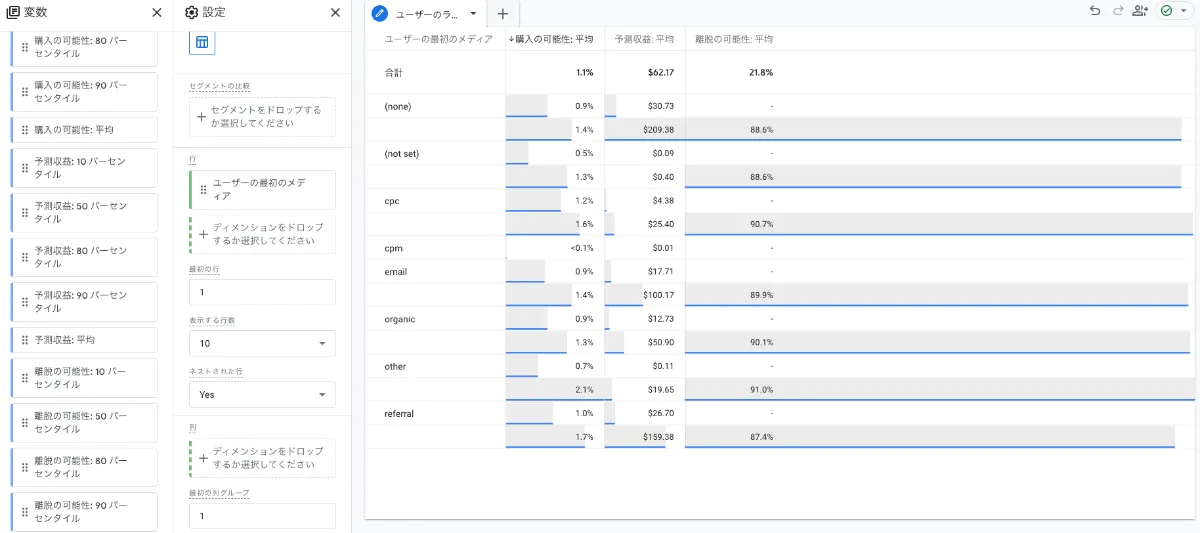This screenshot has height=533, width=1200.
Task: Expand the ネストされた行 Yes dropdown
Action: (262, 394)
